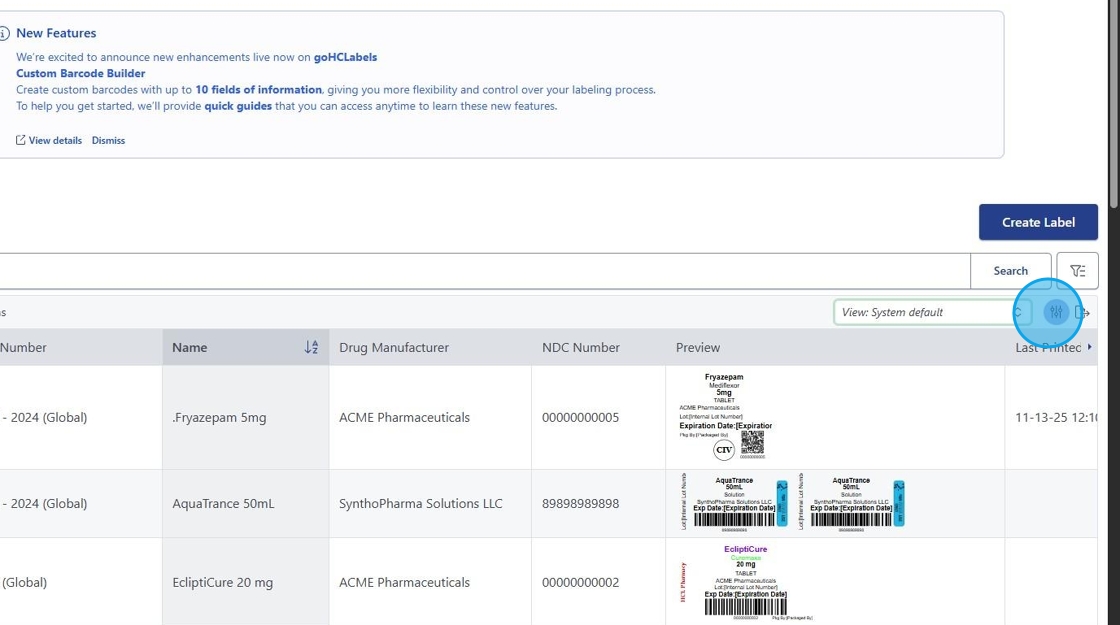Screen dimensions: 1120x625
Task: Click the Create Label button
Action: point(1038,222)
